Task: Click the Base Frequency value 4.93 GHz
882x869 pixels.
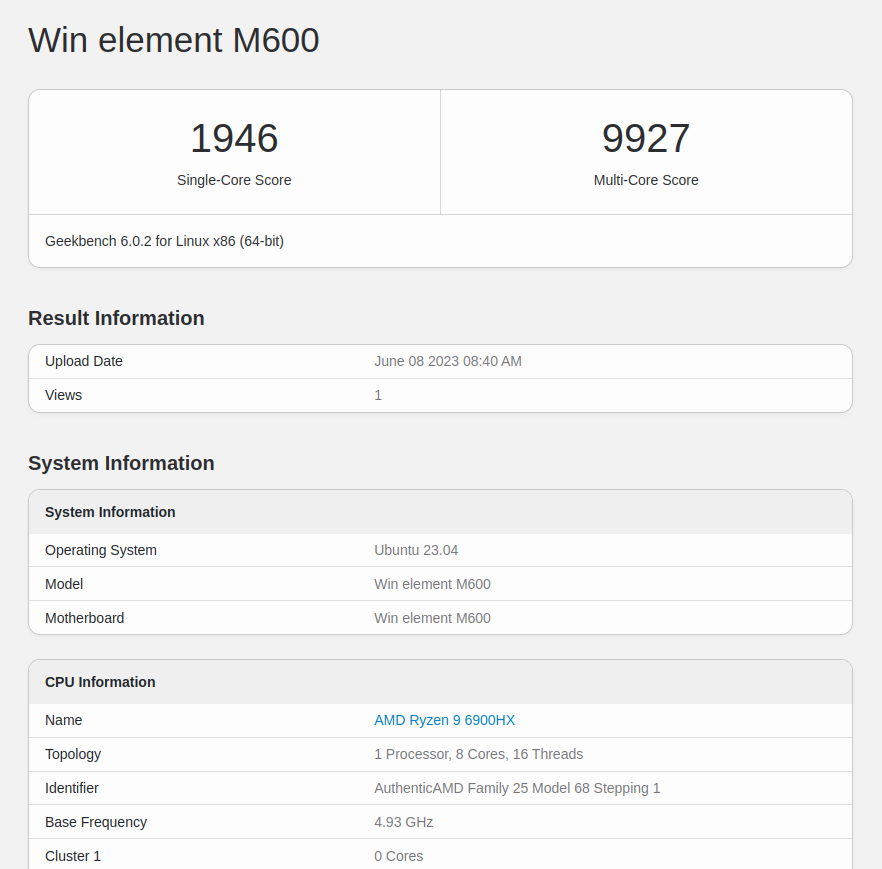Action: coord(403,822)
